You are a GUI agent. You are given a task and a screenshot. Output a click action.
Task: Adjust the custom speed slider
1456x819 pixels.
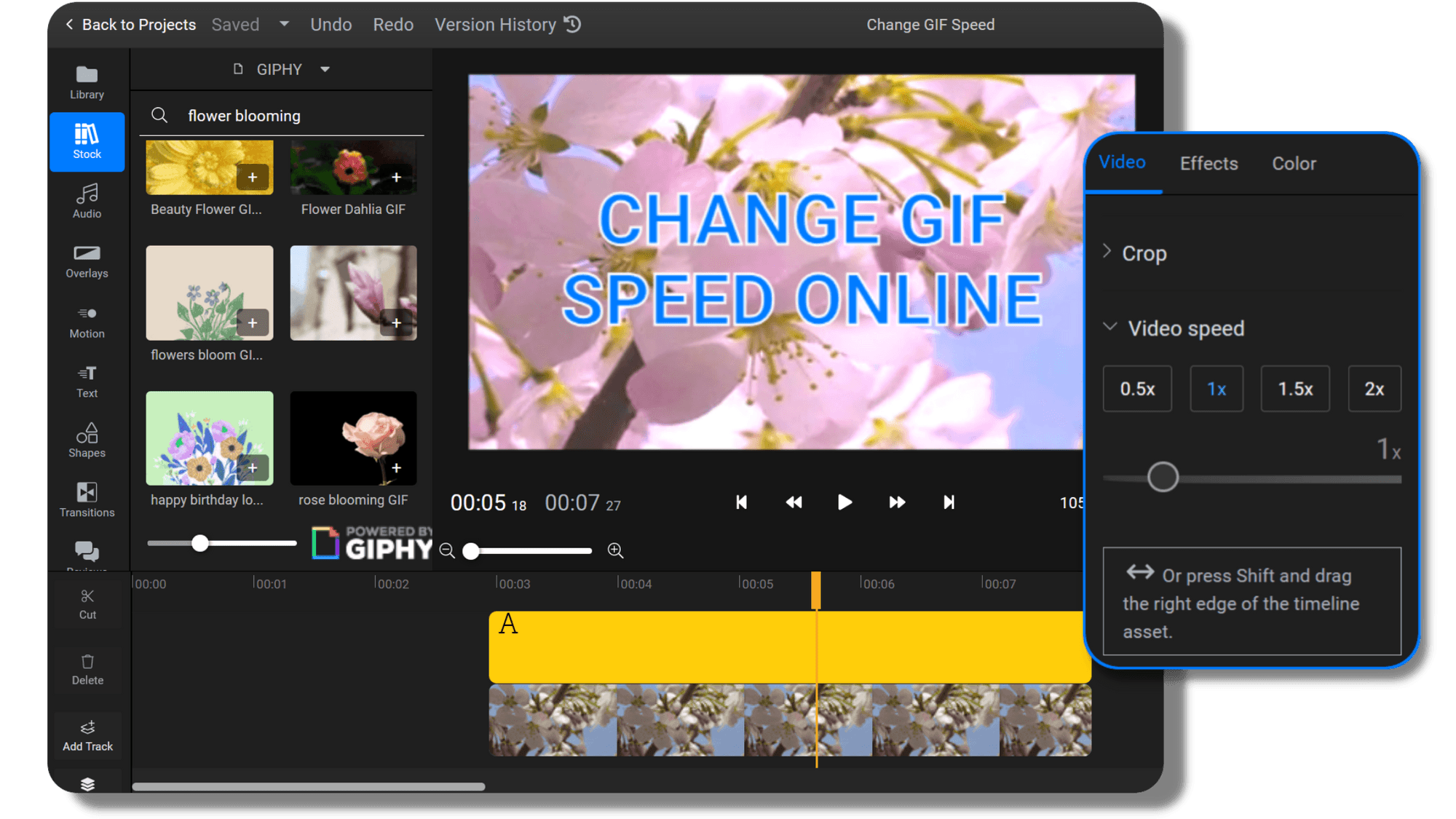[x=1161, y=477]
